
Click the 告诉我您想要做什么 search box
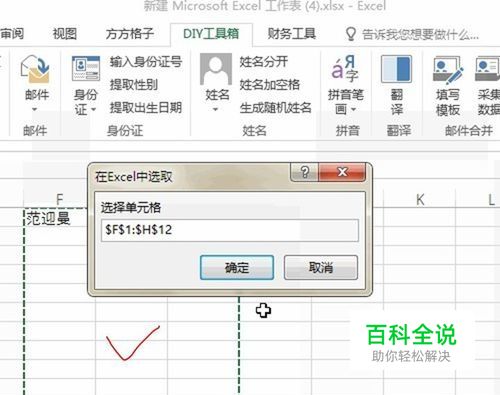tap(421, 34)
